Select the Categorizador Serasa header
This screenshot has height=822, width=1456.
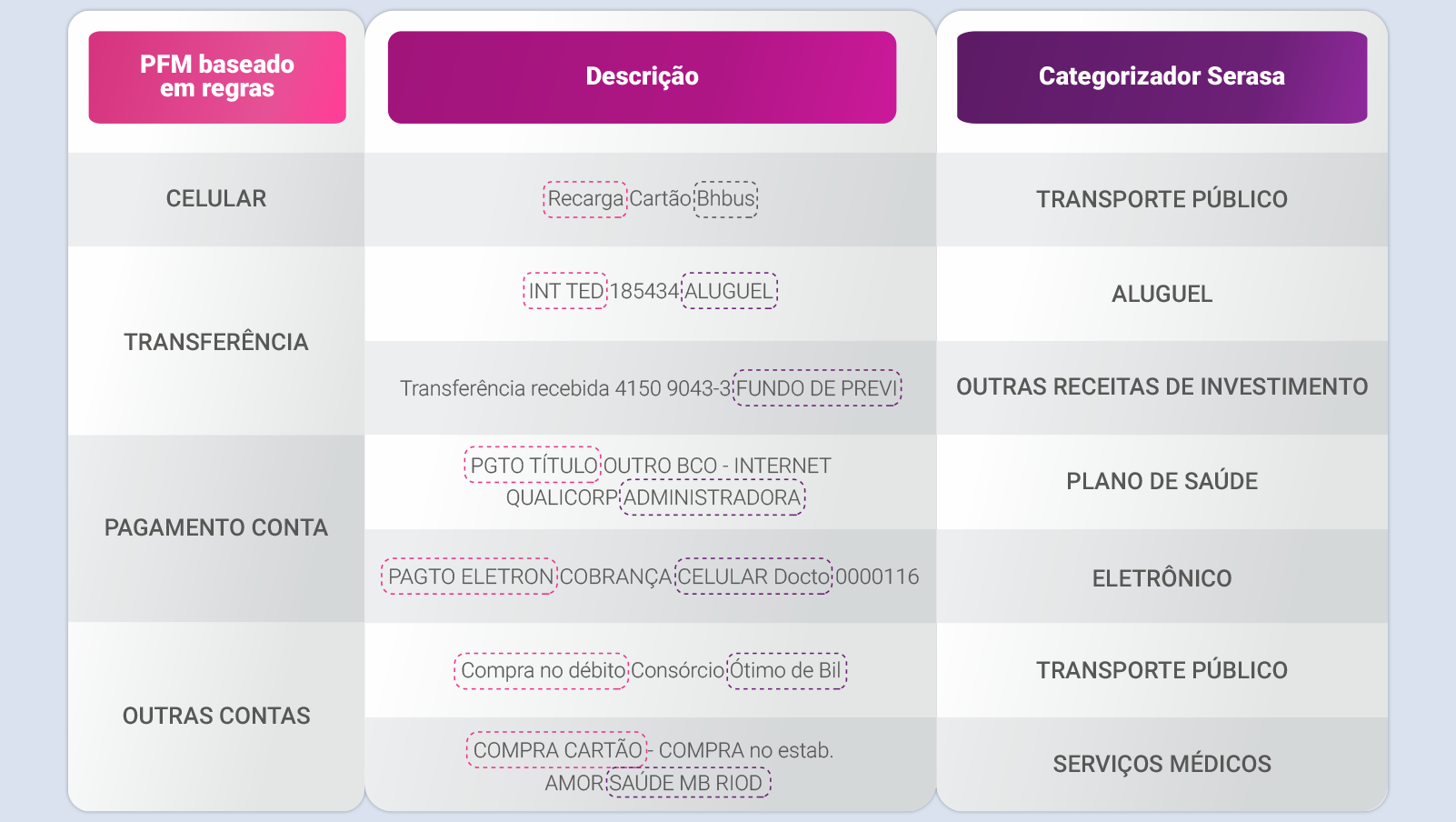point(1162,77)
